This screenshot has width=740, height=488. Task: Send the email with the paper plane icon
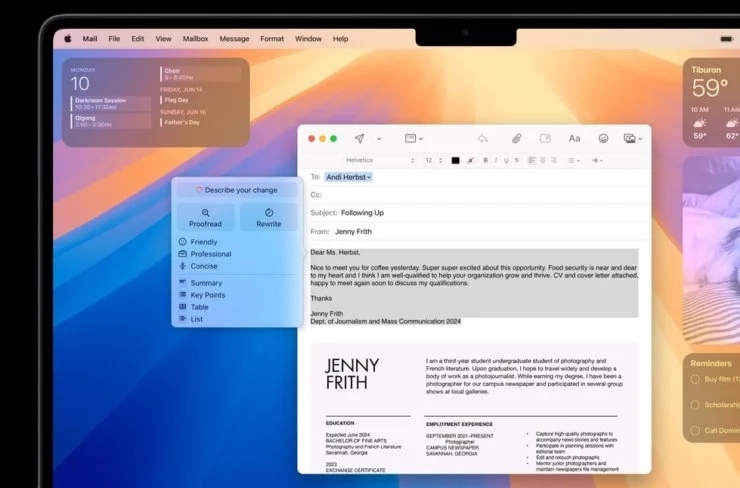(359, 138)
